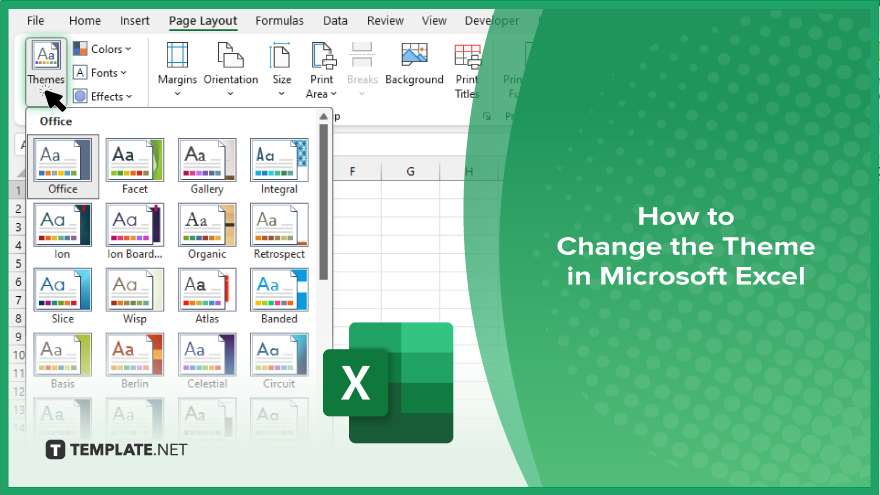880x495 pixels.
Task: Select row 1 header
Action: click(18, 190)
